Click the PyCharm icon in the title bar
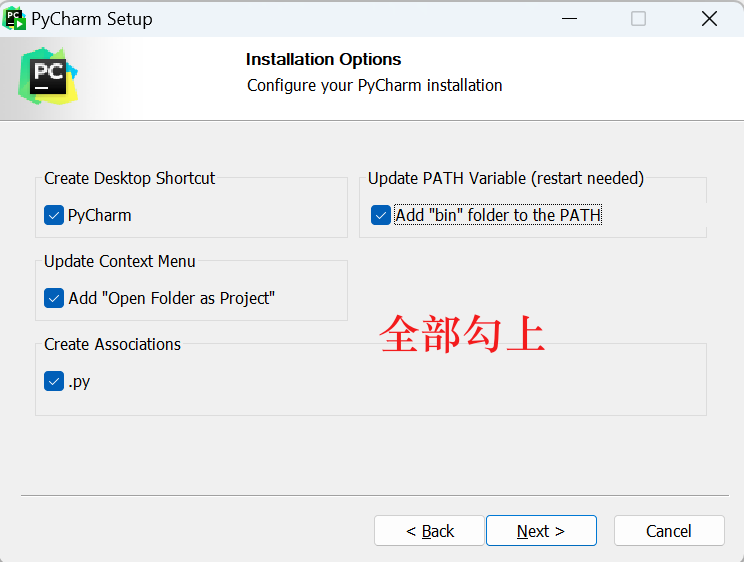Screen dimensions: 744x562 tap(15, 18)
